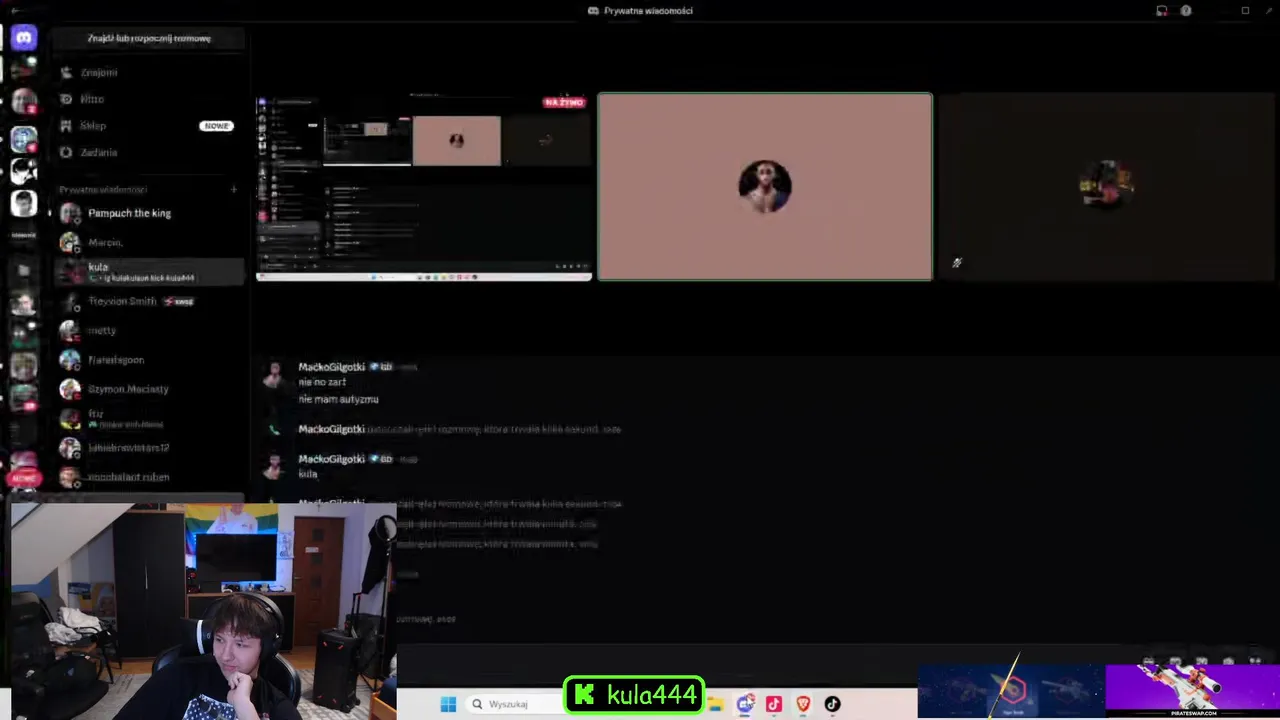Screen dimensions: 1280x720
Task: Open the Treyvion Smith conversation
Action: click(x=148, y=301)
